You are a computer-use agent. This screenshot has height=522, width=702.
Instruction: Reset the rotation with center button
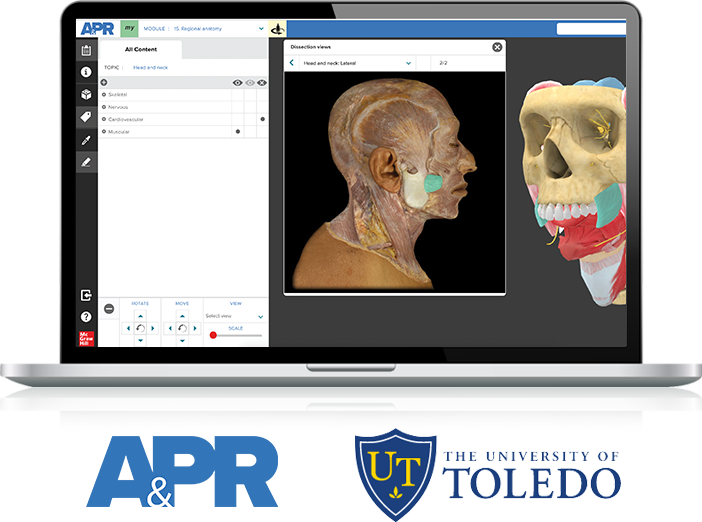(140, 328)
